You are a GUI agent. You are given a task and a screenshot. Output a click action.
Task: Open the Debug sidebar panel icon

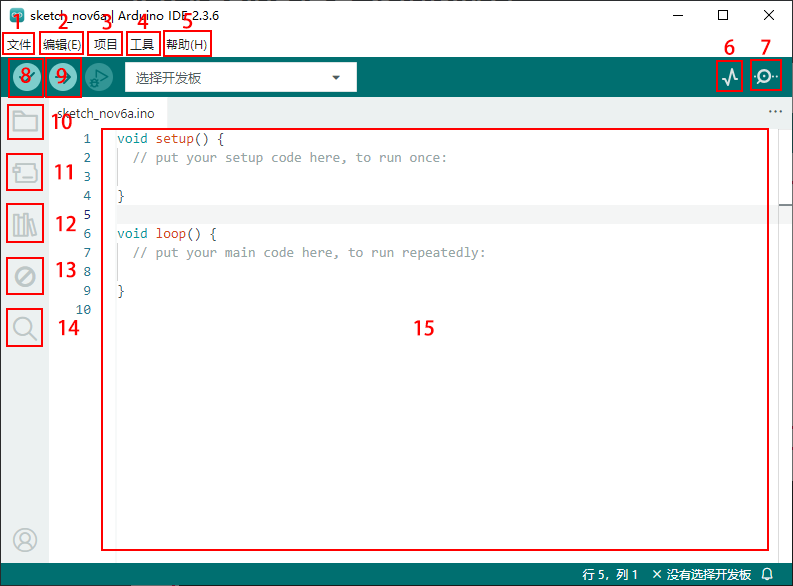pos(25,276)
